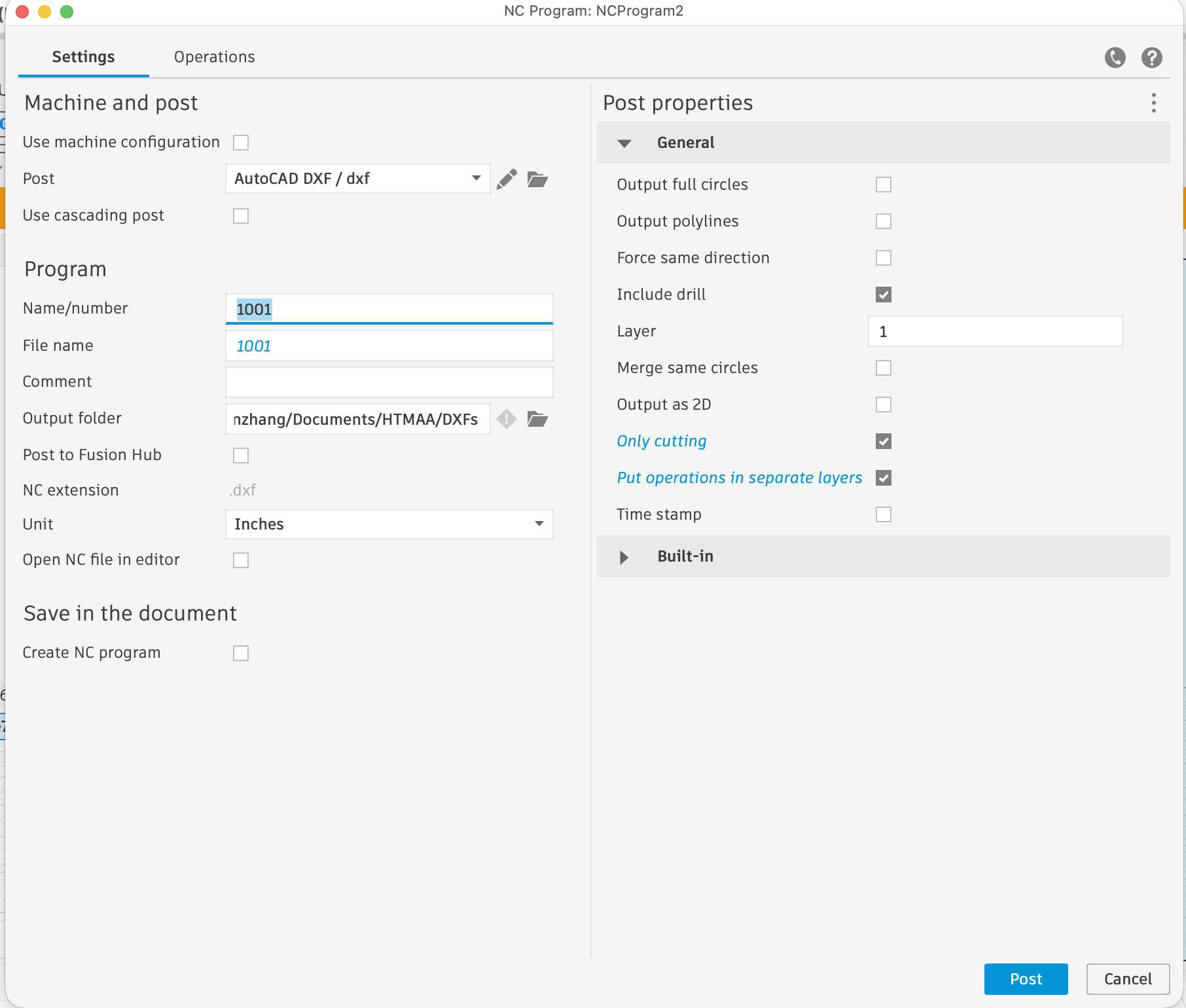Image resolution: width=1186 pixels, height=1008 pixels.
Task: Toggle Put operations in separate layers
Action: (884, 478)
